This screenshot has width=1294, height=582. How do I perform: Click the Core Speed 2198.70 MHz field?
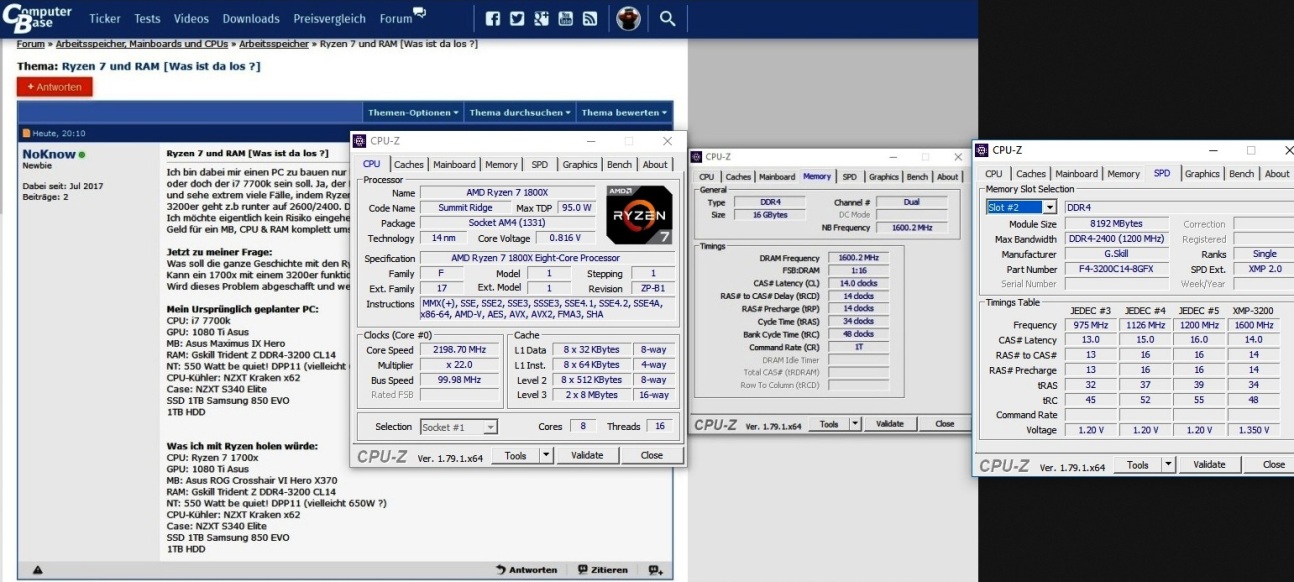[460, 350]
